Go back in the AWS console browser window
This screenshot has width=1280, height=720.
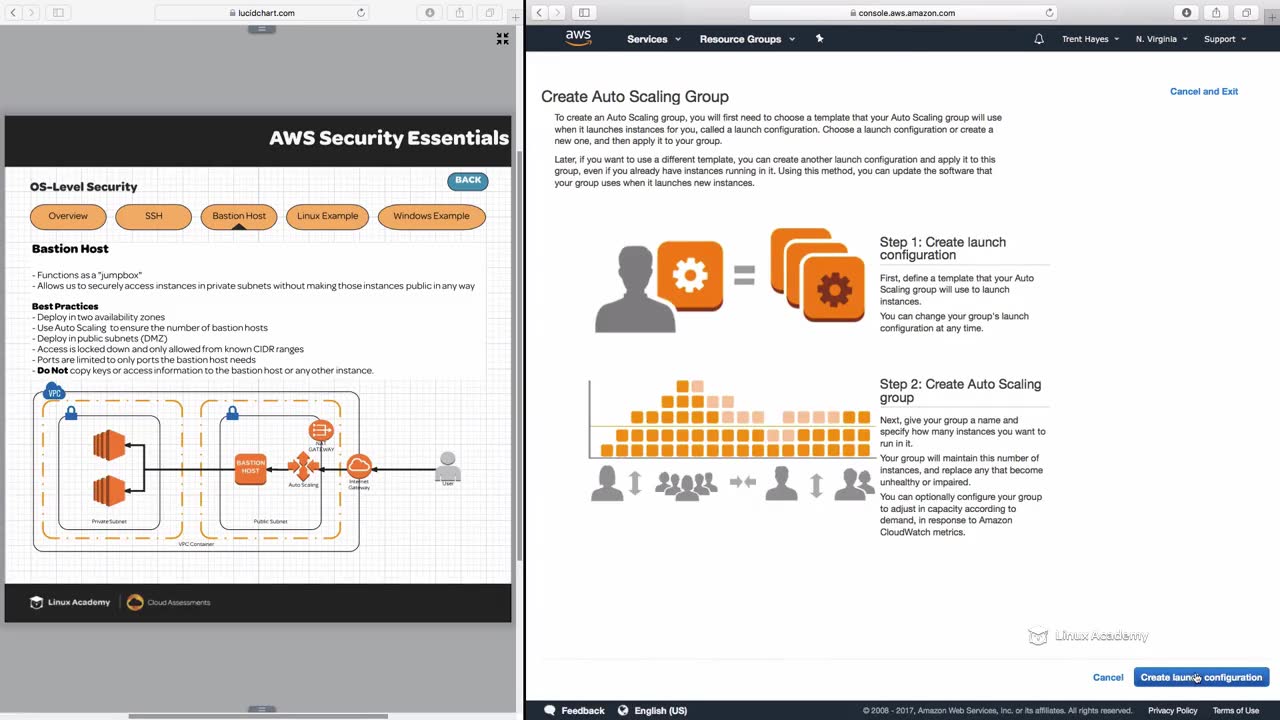point(540,13)
